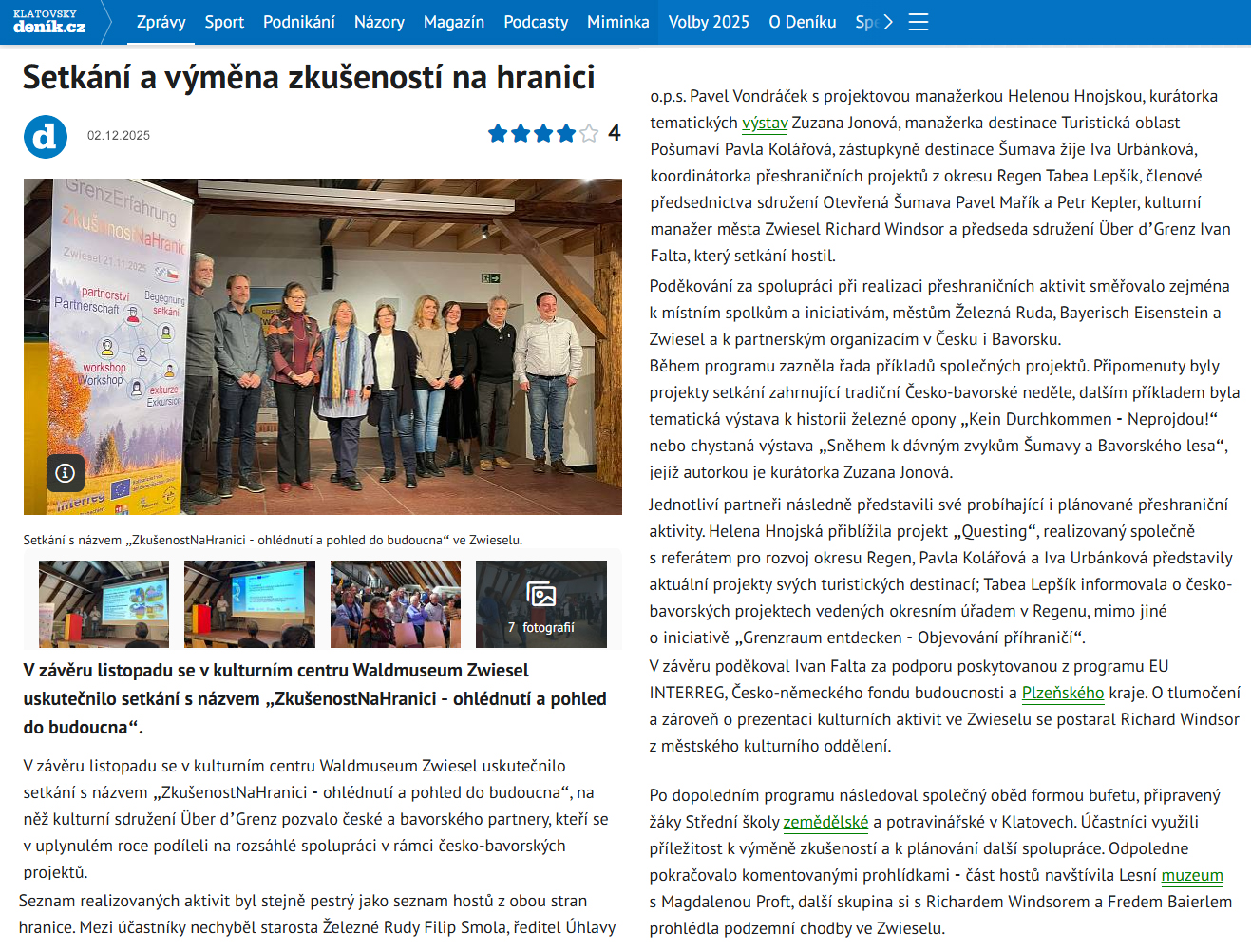The width and height of the screenshot is (1251, 952).
Task: Follow the Plzeňského link in text
Action: pos(1062,693)
